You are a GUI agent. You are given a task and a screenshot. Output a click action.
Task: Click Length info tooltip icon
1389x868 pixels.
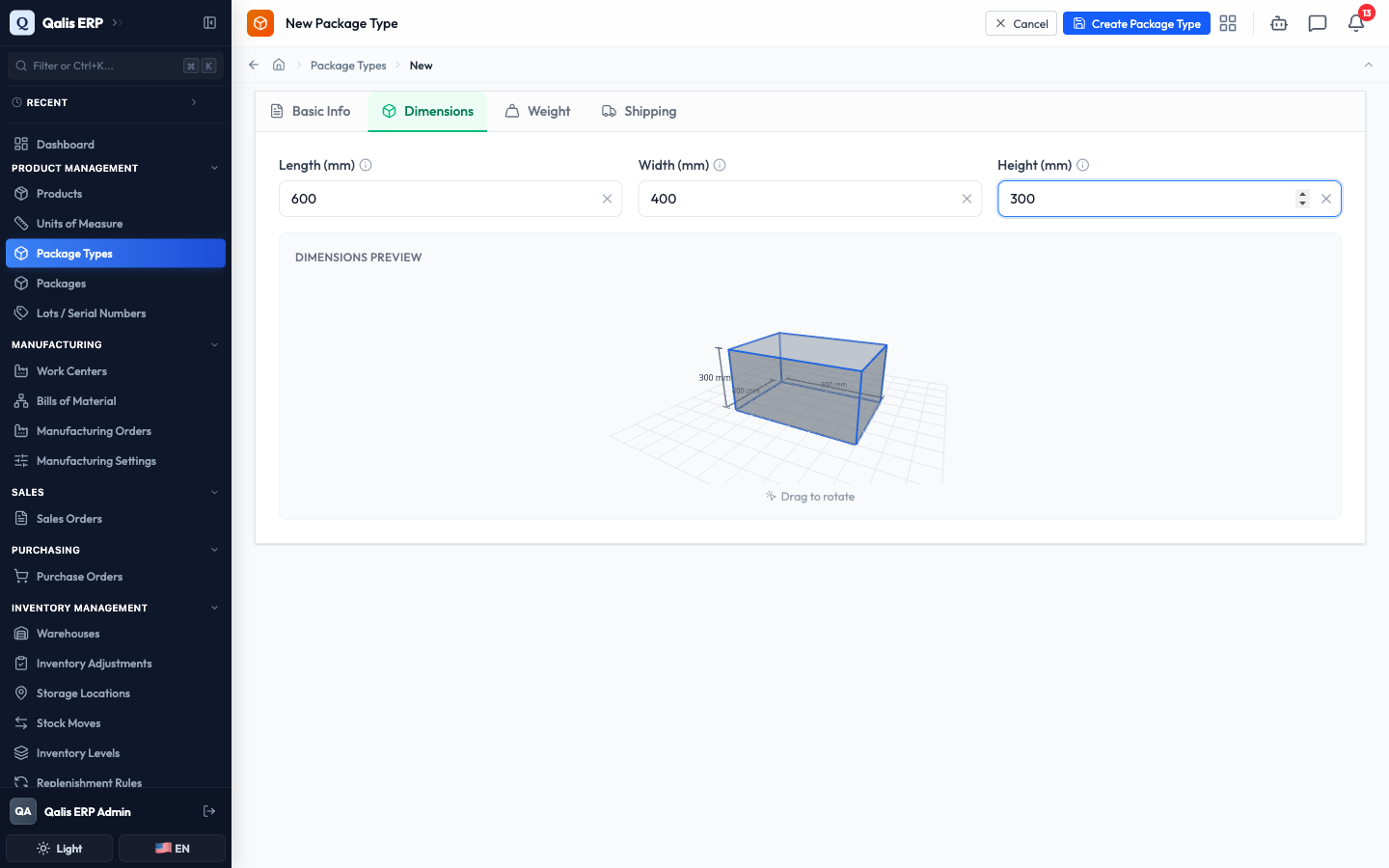[366, 165]
